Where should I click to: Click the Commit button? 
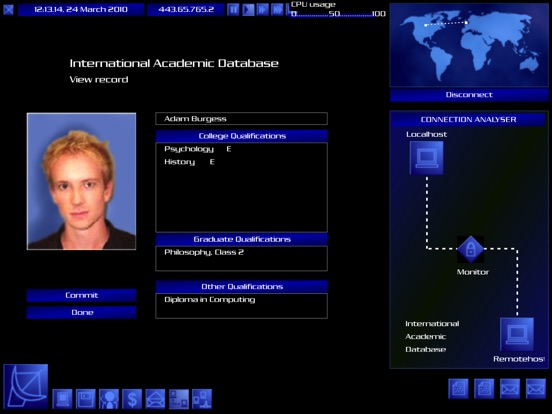(81, 295)
